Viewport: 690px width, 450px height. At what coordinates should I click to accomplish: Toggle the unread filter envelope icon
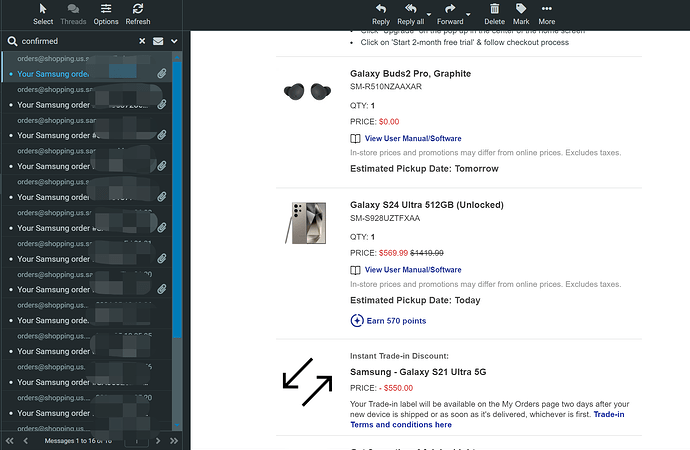tap(158, 41)
